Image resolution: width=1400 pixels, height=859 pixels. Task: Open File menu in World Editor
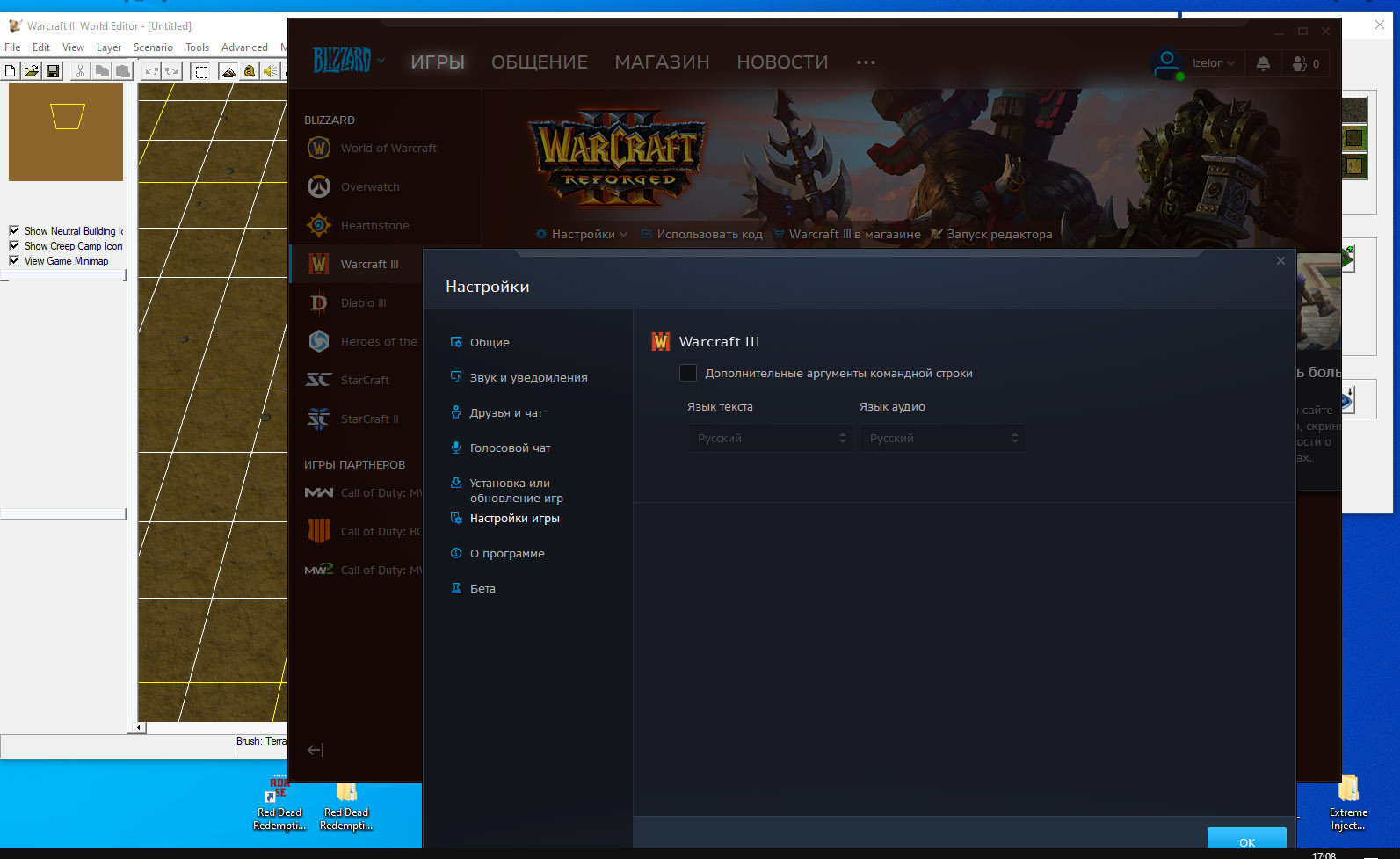pos(12,47)
